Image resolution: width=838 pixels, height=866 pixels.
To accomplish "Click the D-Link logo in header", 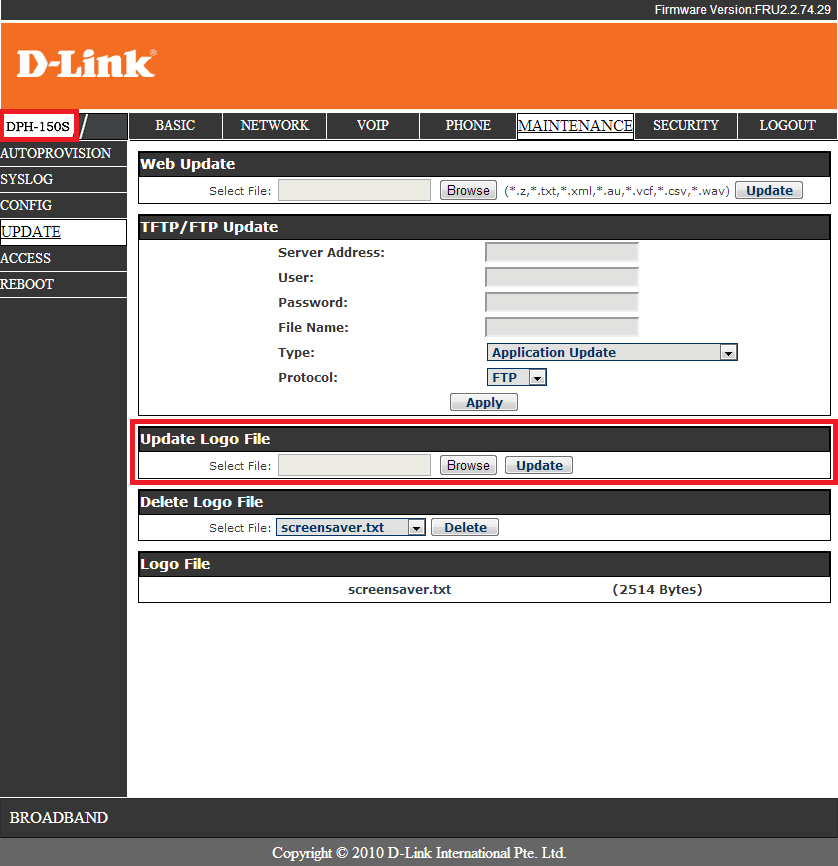I will point(86,64).
